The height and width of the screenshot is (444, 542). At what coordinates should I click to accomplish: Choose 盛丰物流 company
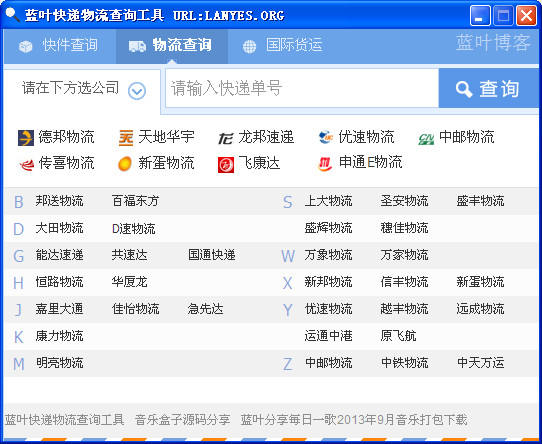[480, 201]
